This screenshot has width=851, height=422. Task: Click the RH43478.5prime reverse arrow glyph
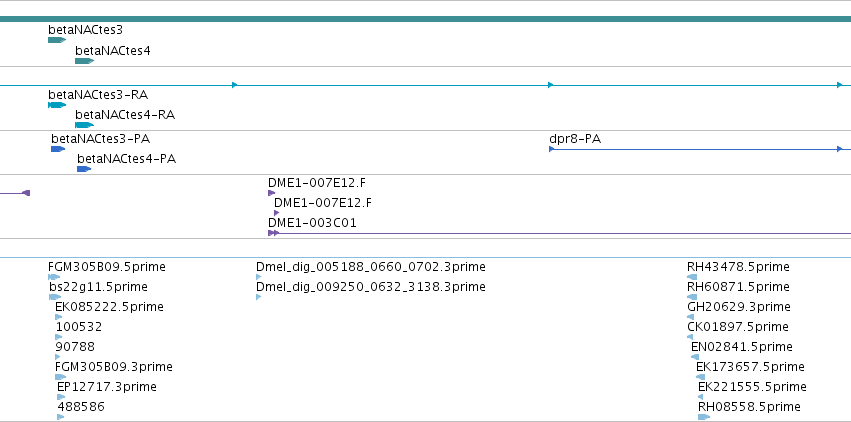[692, 277]
